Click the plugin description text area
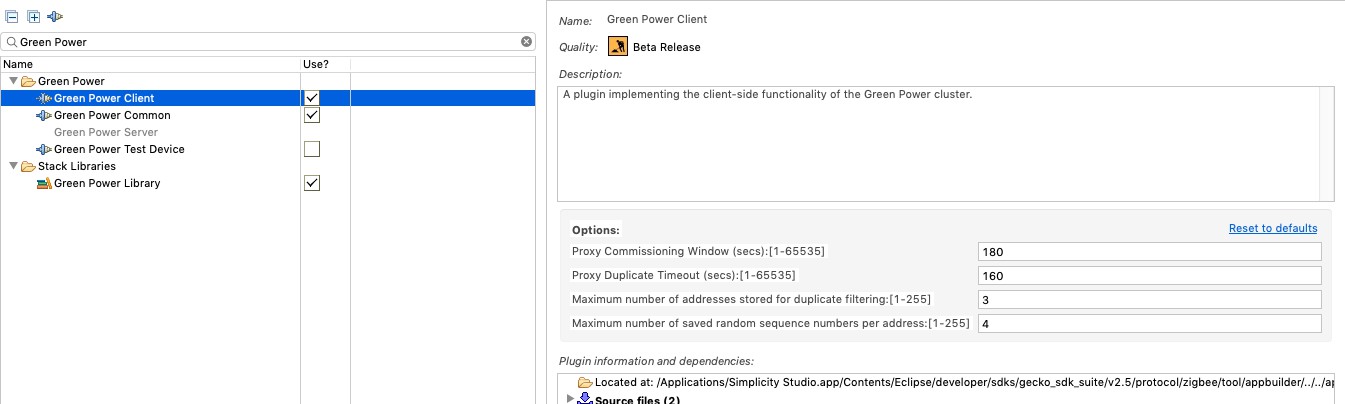1345x404 pixels. click(938, 144)
